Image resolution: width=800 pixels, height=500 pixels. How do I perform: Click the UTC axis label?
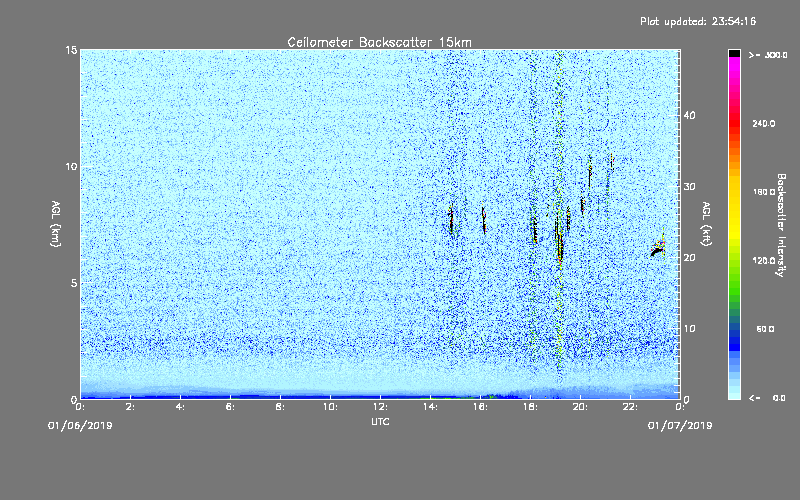(380, 421)
